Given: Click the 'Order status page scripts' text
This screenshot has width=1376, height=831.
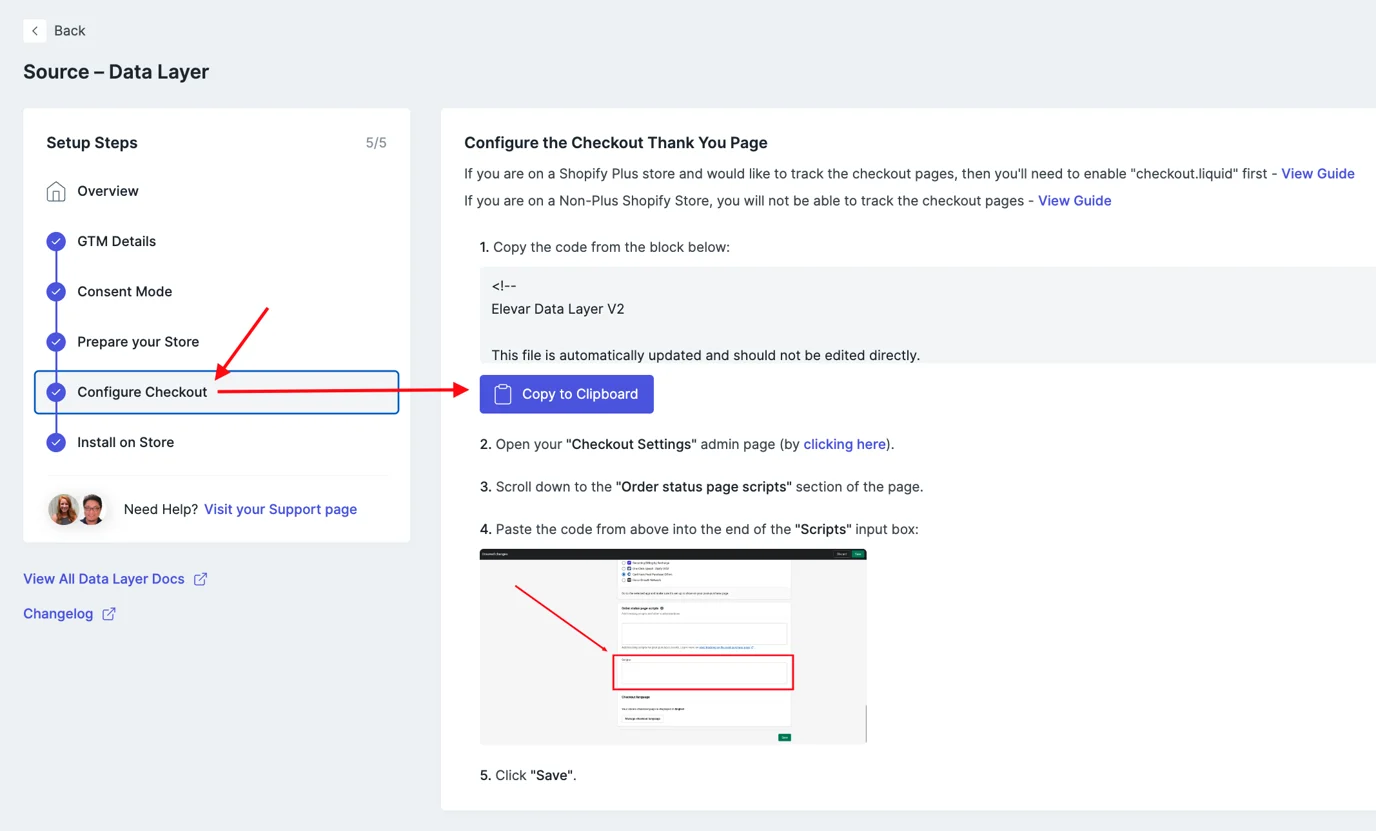Looking at the screenshot, I should tap(706, 487).
